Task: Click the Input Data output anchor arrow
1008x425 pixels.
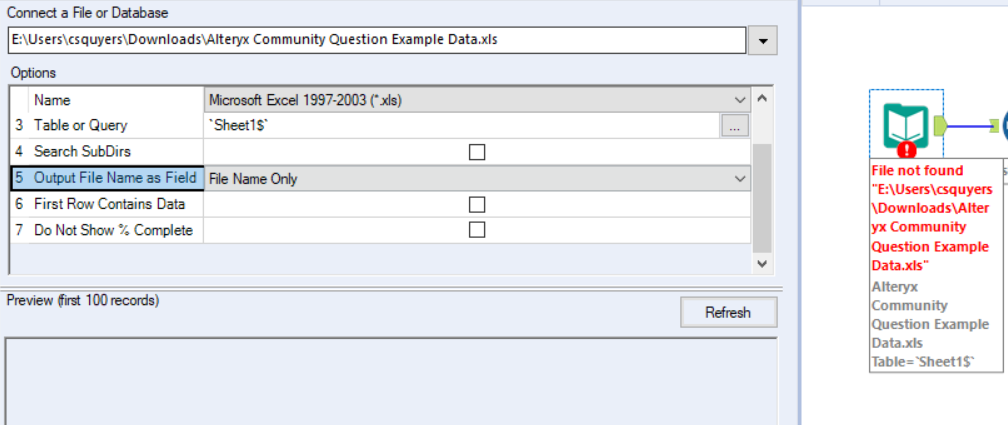Action: [x=940, y=126]
